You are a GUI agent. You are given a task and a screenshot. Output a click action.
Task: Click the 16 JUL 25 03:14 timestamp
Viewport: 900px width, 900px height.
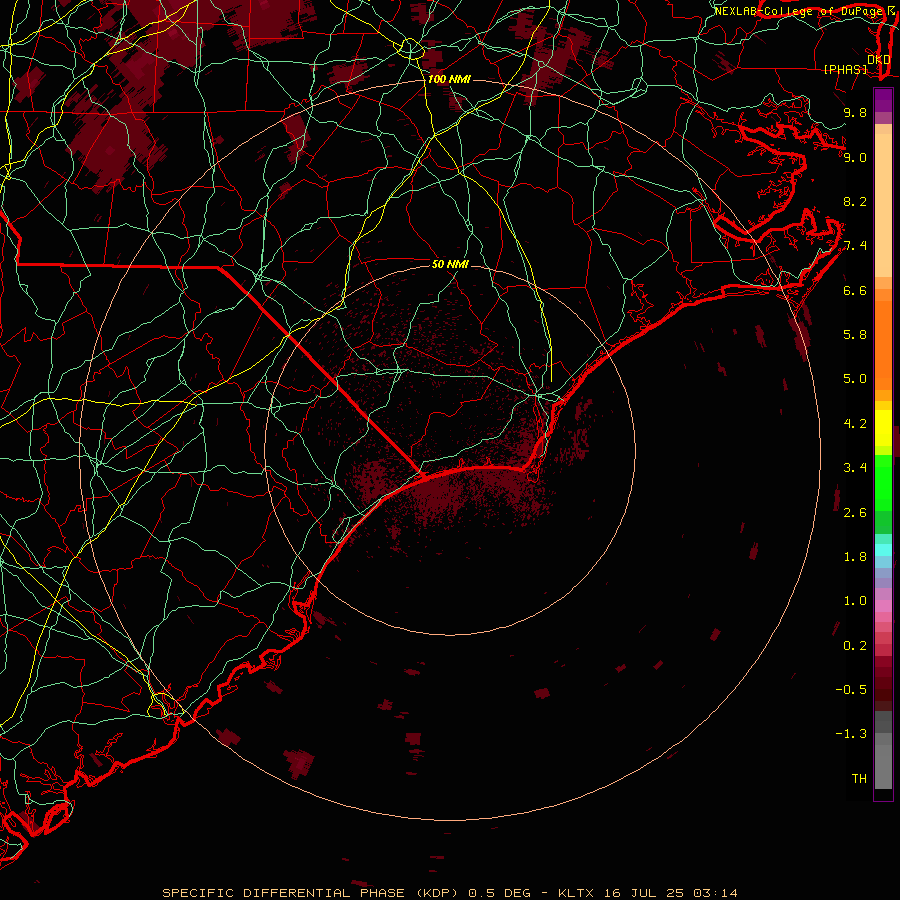click(669, 893)
